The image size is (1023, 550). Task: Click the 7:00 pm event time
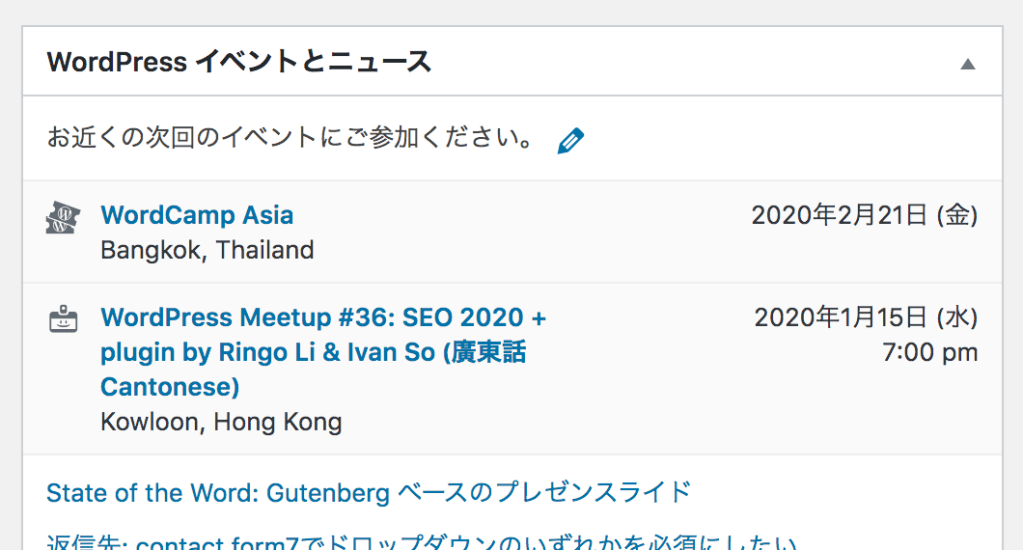(x=930, y=352)
